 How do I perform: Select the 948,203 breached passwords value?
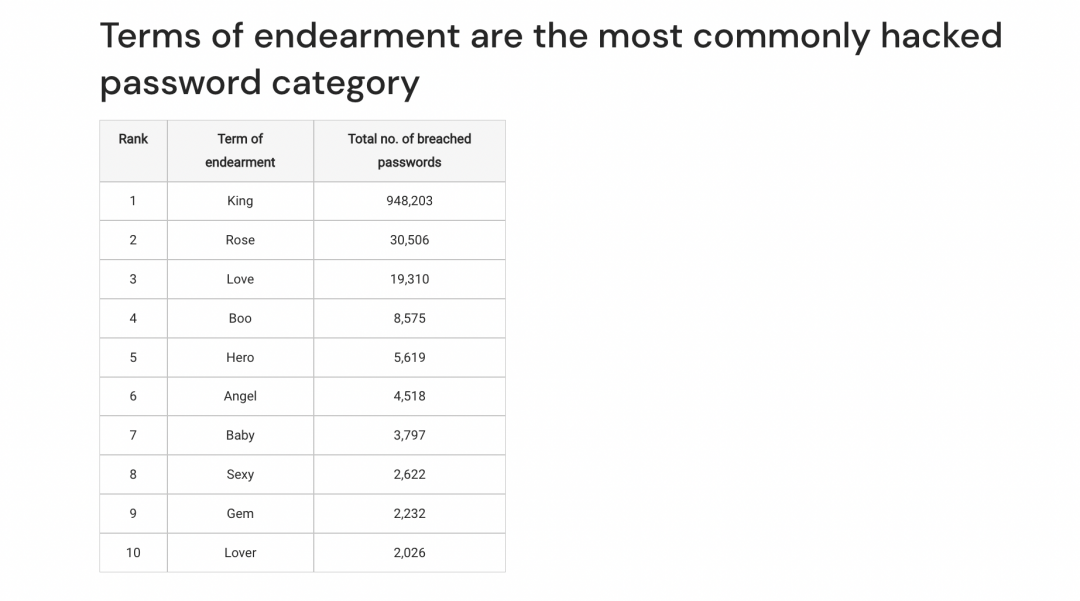[x=409, y=201]
